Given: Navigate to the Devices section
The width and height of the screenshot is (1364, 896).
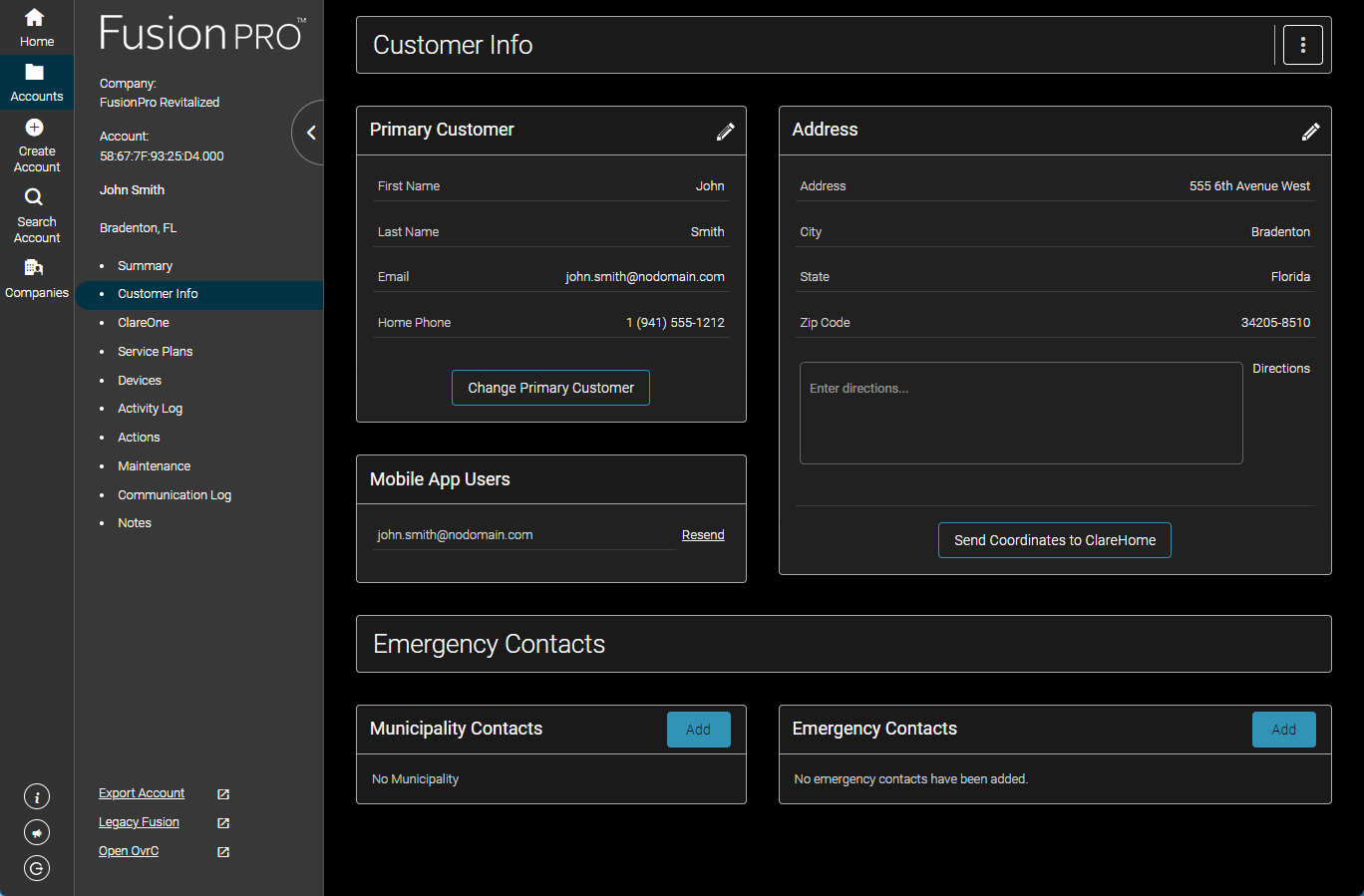Looking at the screenshot, I should 139,380.
